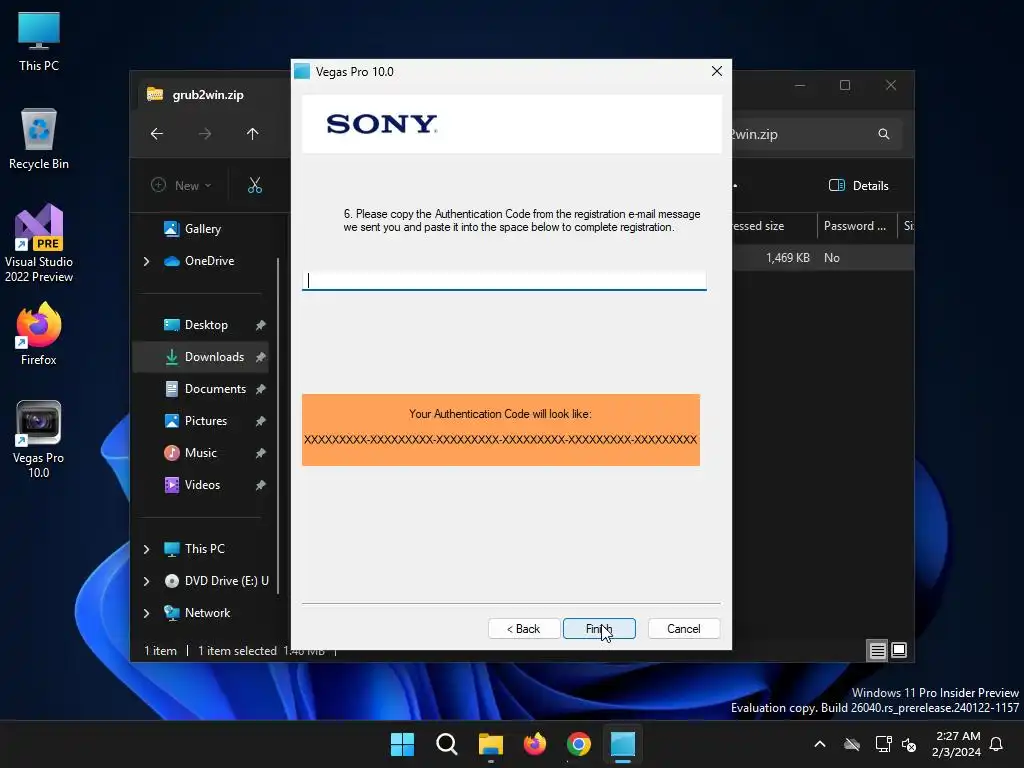Viewport: 1024px width, 768px height.
Task: Open Music in the sidebar
Action: (x=200, y=453)
